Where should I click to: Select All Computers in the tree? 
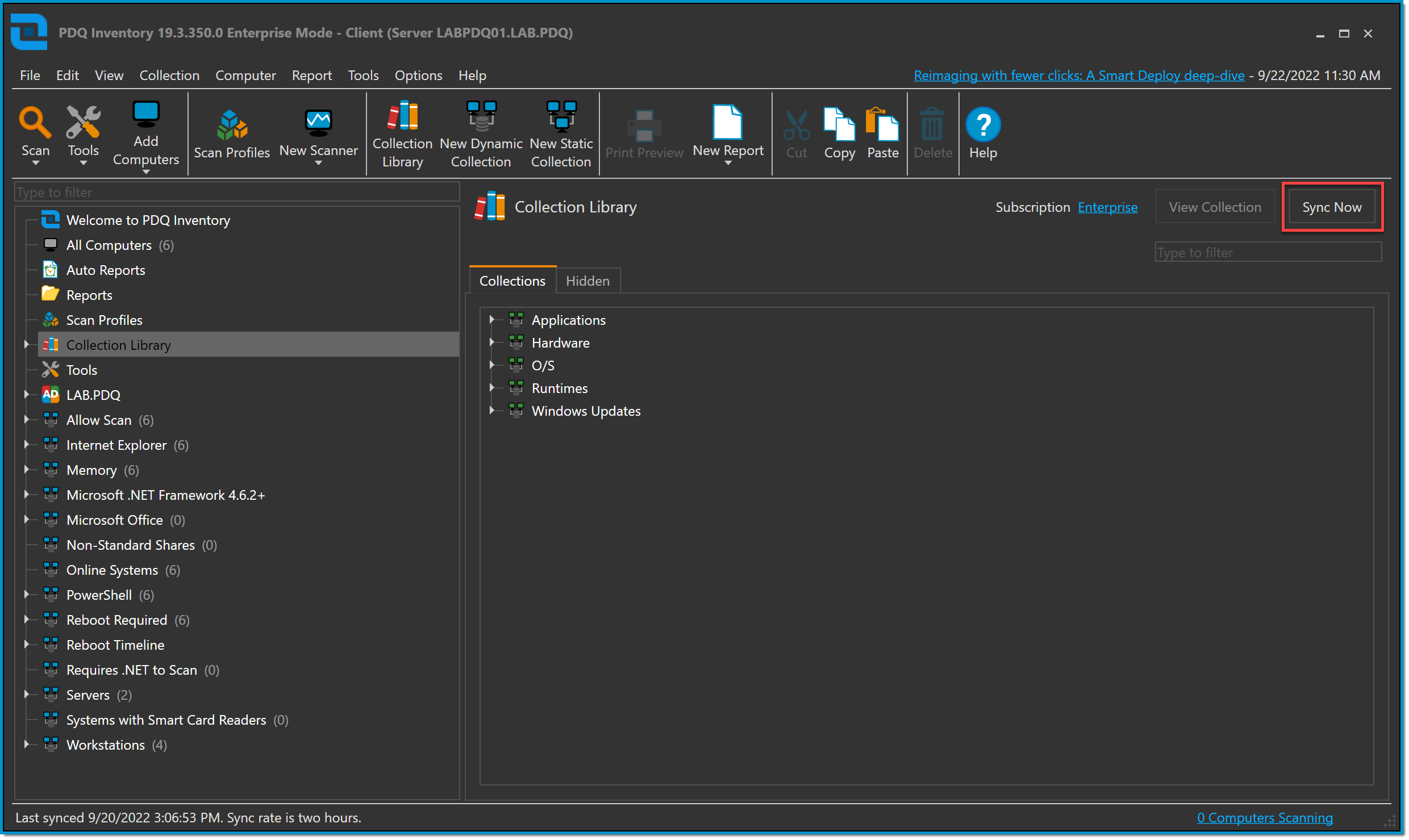(109, 245)
